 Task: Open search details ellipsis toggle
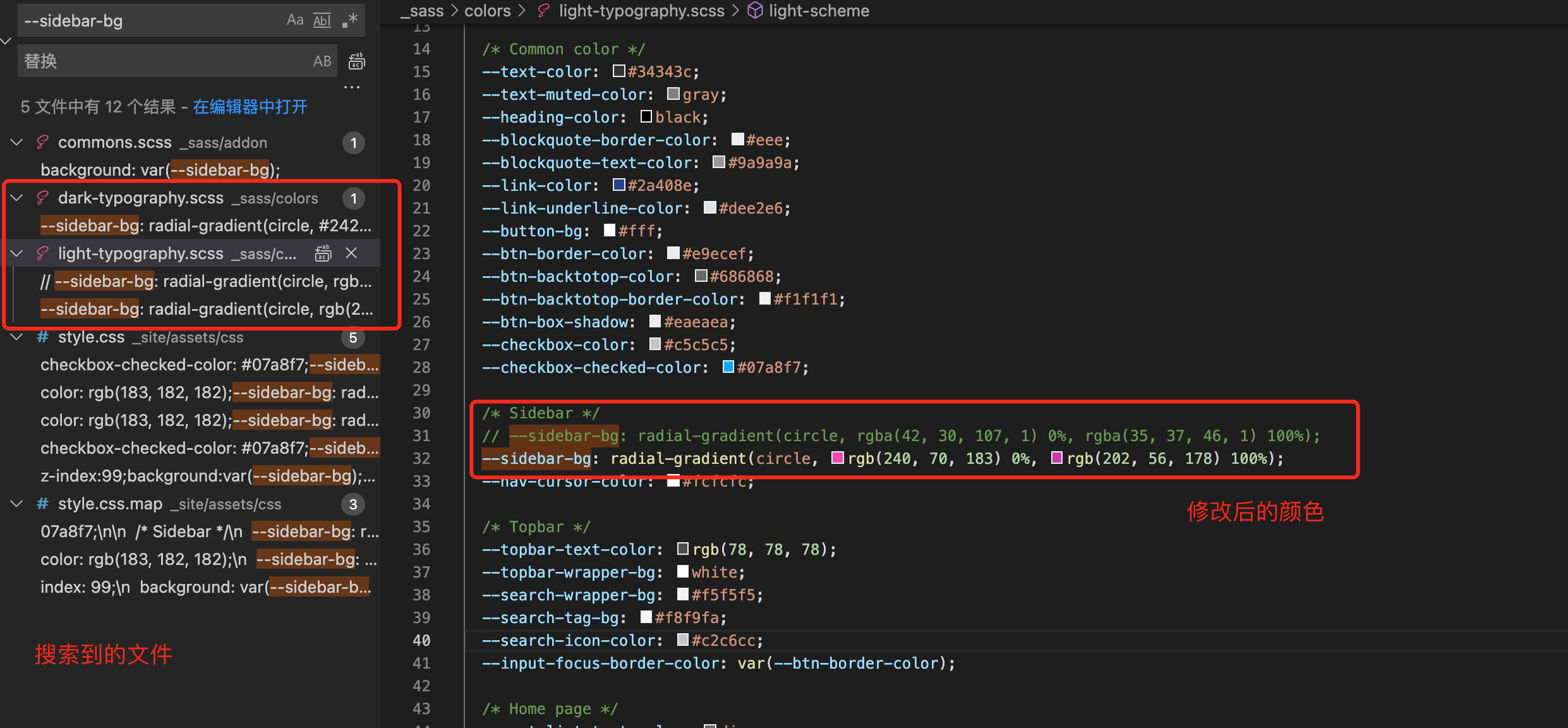352,87
